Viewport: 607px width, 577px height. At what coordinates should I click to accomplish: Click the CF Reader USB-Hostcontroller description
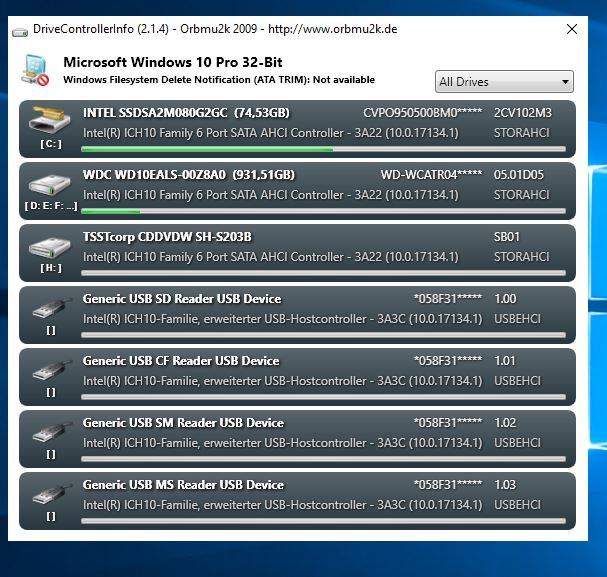(x=283, y=381)
